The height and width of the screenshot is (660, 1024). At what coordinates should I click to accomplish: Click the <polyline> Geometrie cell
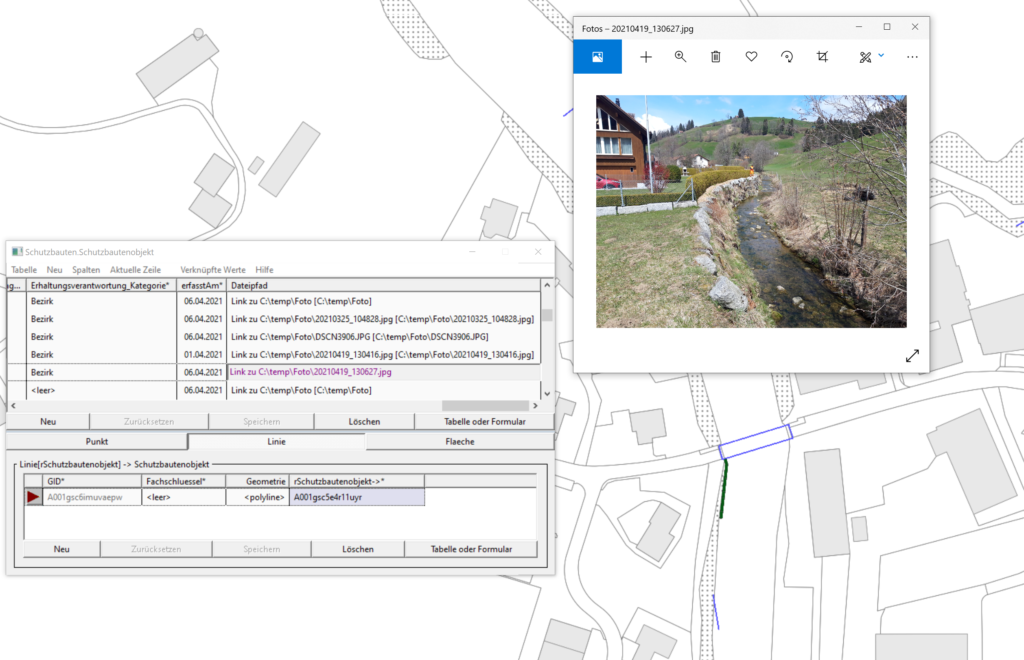(x=257, y=497)
